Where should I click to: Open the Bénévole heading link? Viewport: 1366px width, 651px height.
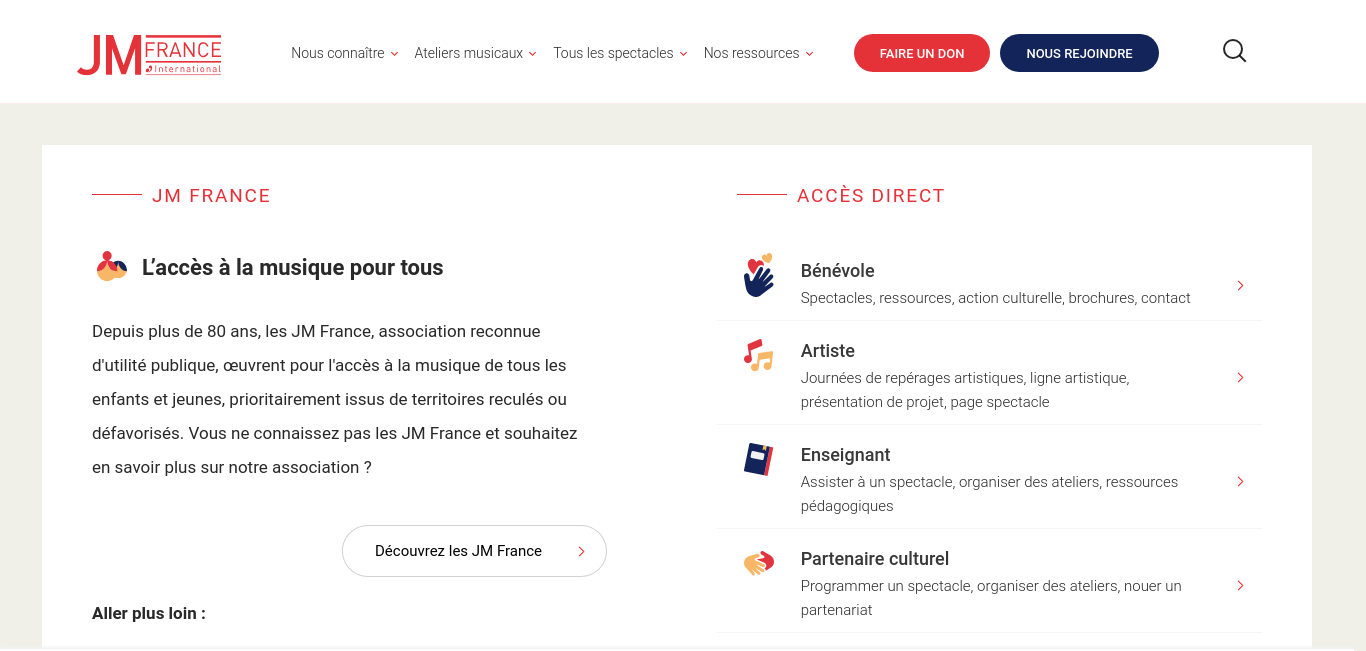point(838,271)
